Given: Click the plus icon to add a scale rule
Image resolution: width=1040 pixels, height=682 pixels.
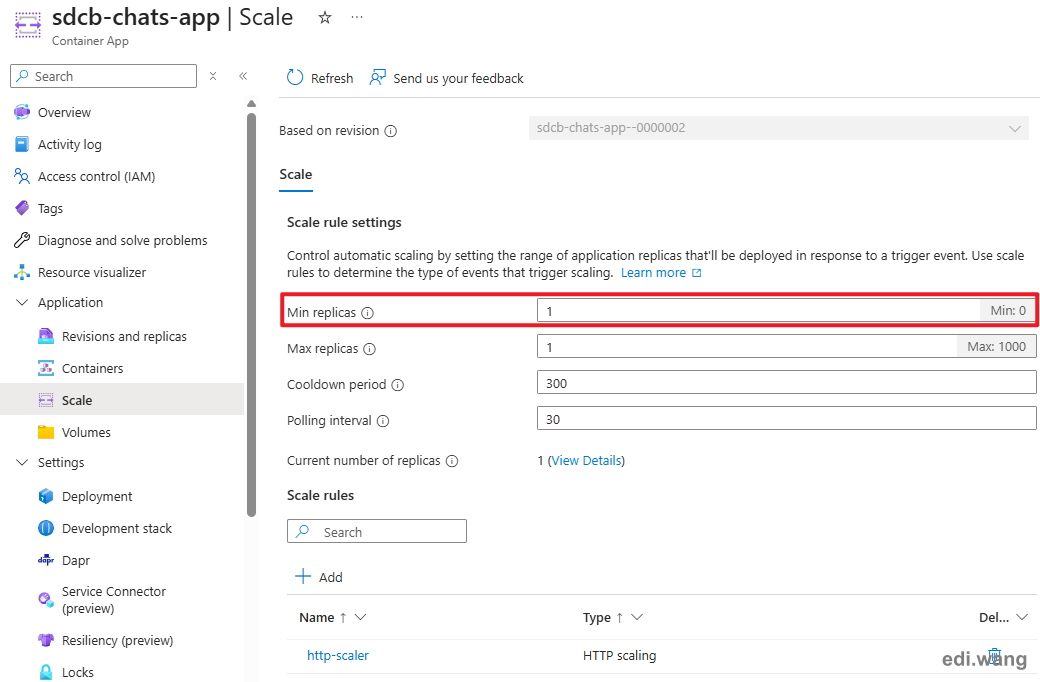Looking at the screenshot, I should pyautogui.click(x=302, y=576).
